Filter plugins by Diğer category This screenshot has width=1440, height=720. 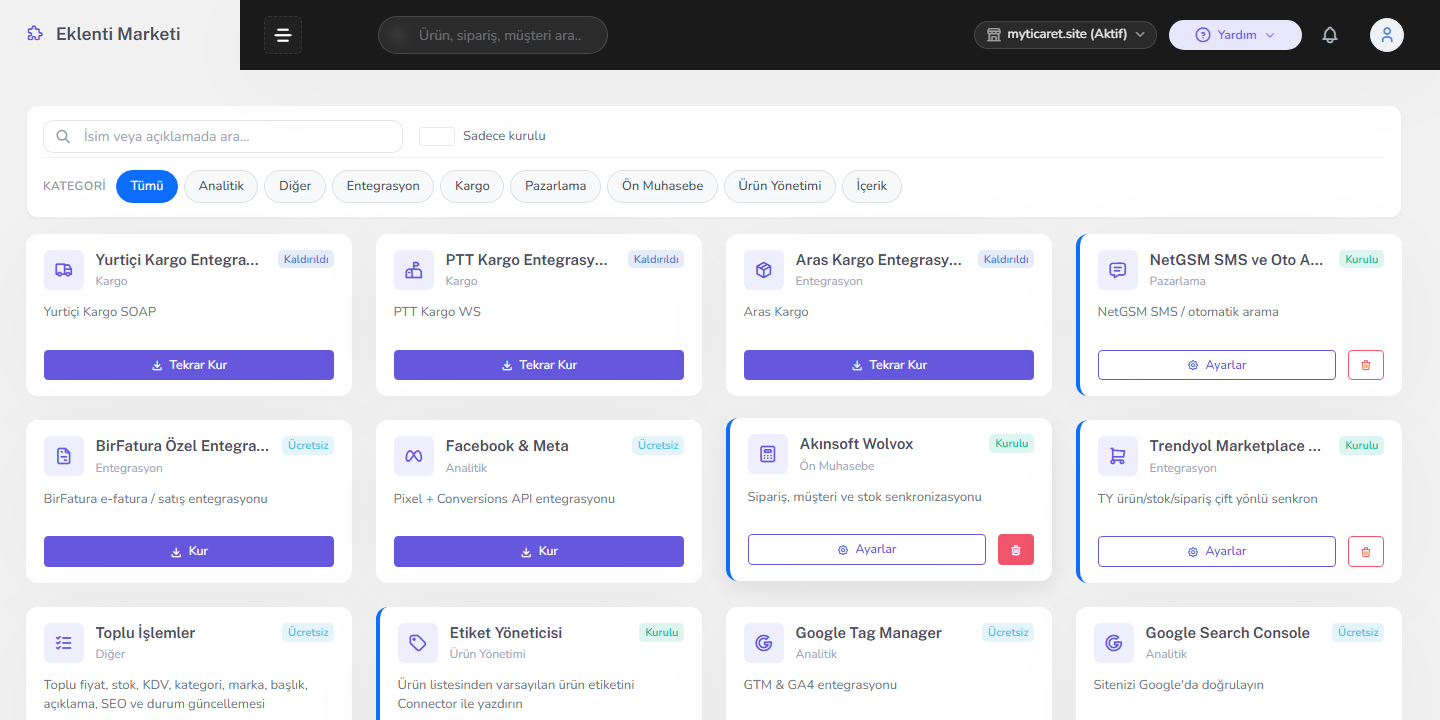point(295,186)
